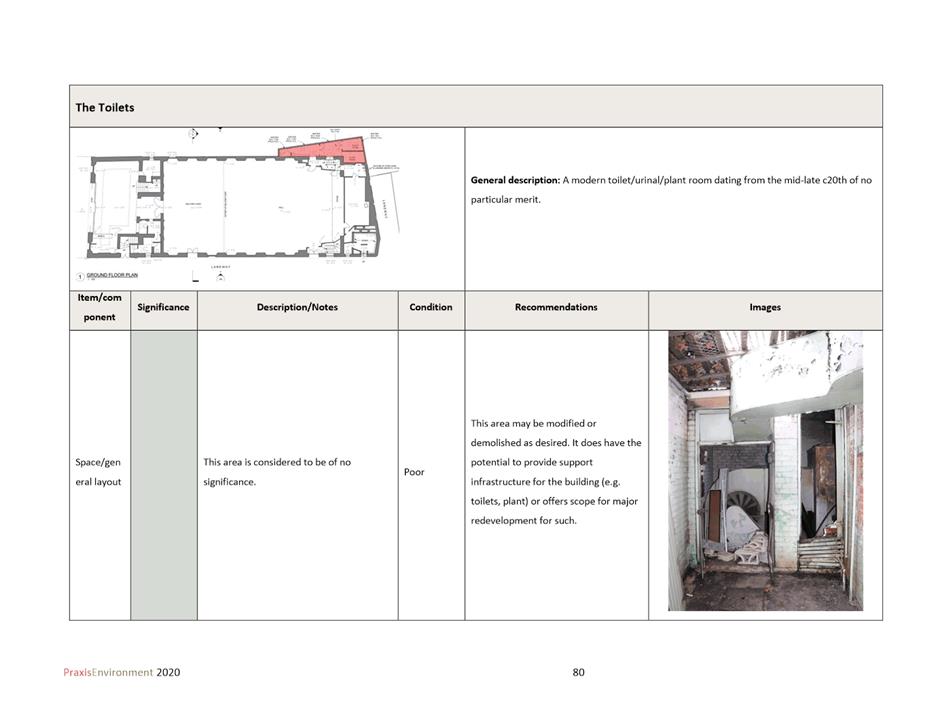Click the 'This area may be modified' recommendation text

click(x=556, y=472)
